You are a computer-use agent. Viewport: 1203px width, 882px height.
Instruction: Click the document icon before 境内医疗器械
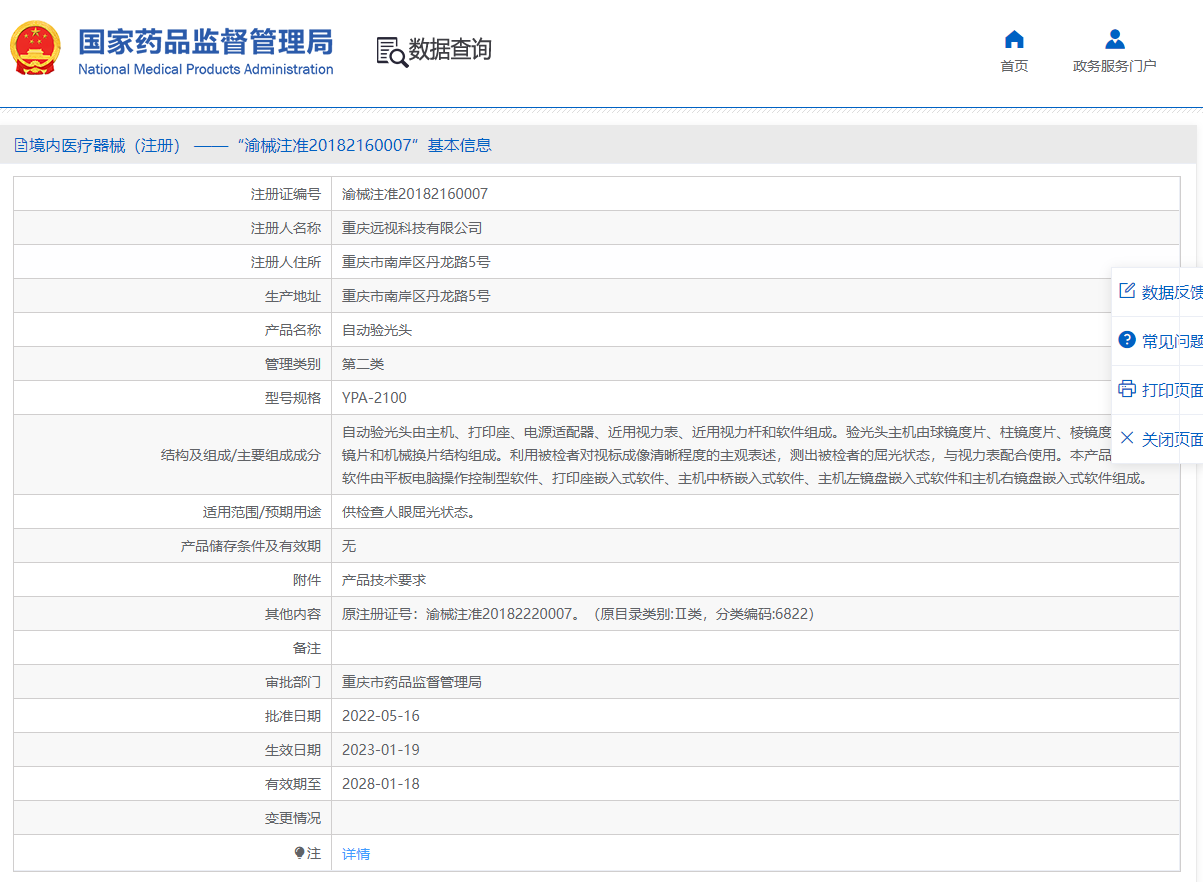[21, 145]
